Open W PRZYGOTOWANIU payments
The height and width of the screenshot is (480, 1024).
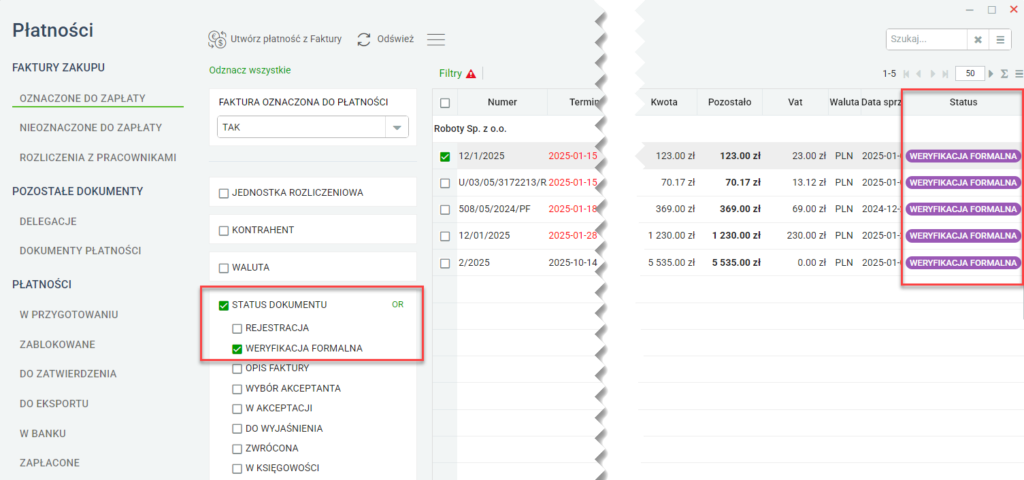[x=69, y=314]
